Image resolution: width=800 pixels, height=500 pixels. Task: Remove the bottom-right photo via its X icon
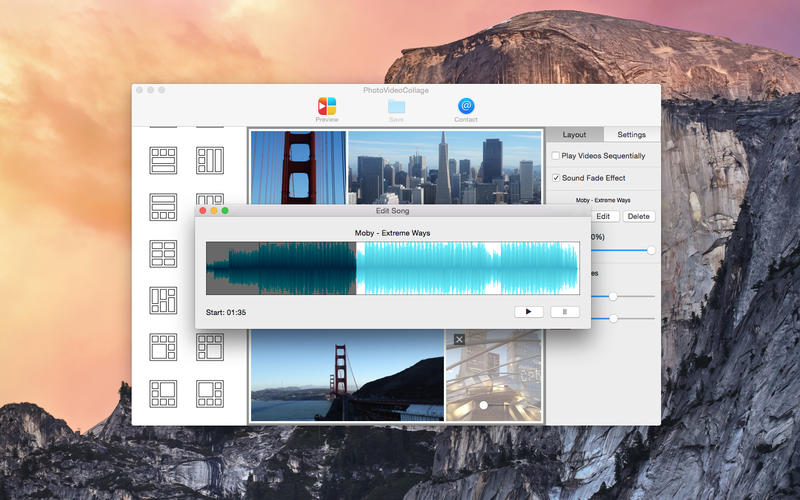pos(459,340)
